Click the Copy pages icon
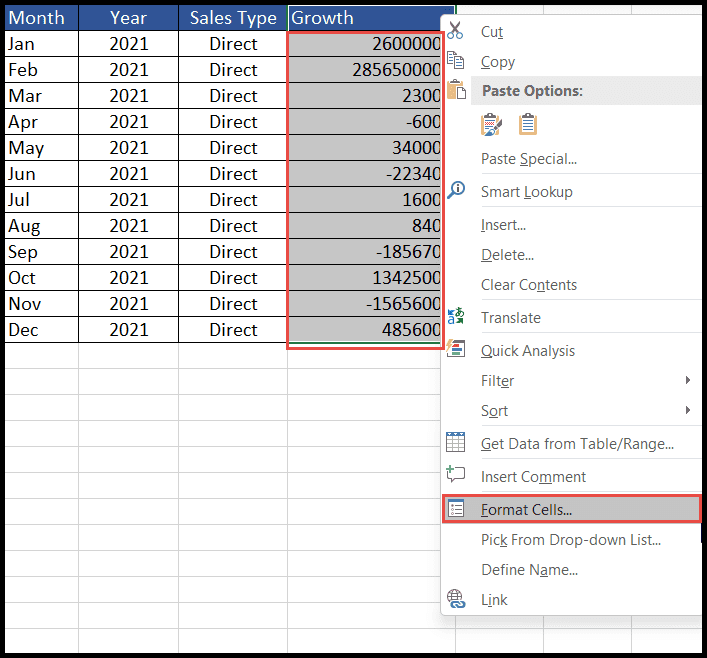The width and height of the screenshot is (707, 658). pyautogui.click(x=455, y=60)
